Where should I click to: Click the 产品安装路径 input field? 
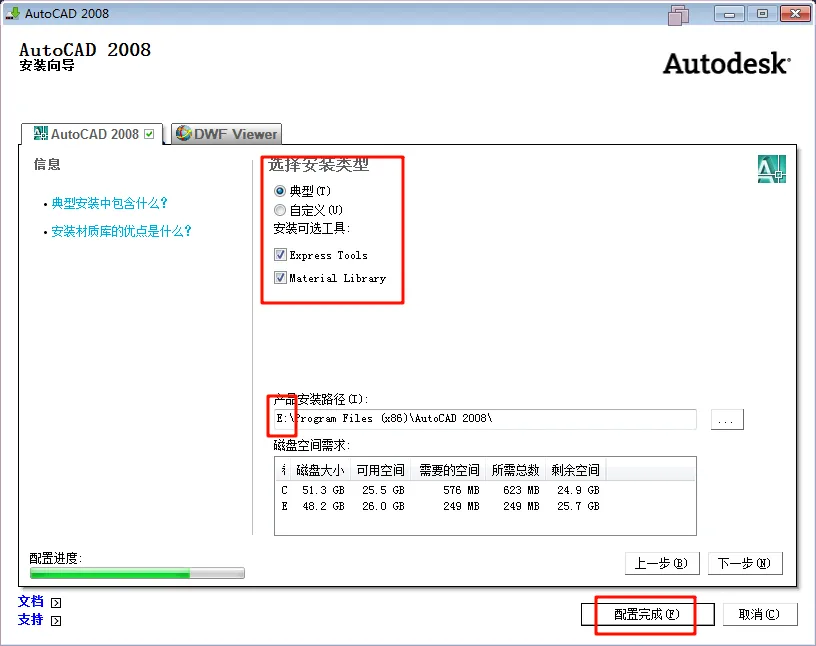485,419
